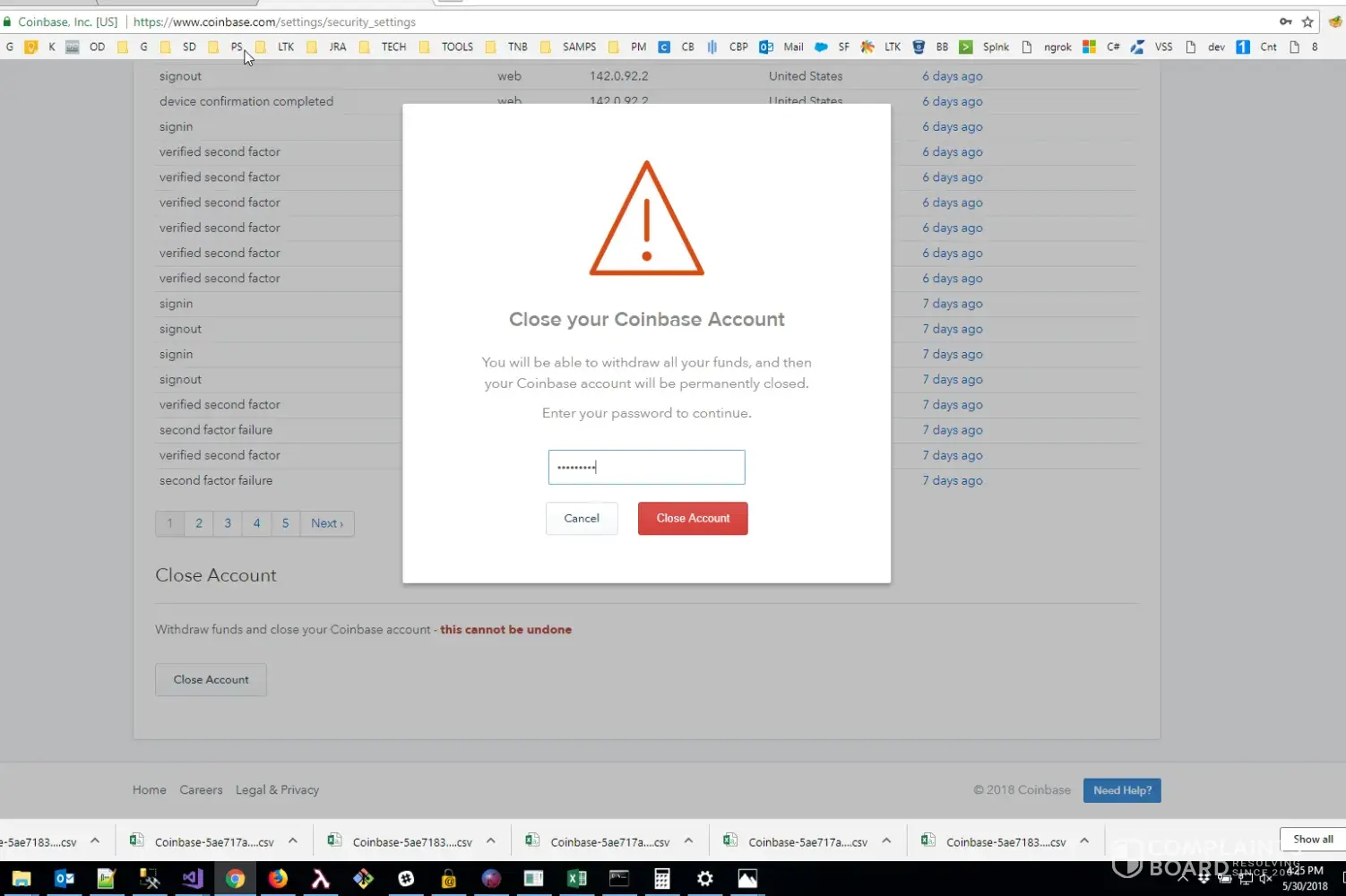Go to page 2 of activity log
This screenshot has height=896, width=1346.
pyautogui.click(x=199, y=523)
